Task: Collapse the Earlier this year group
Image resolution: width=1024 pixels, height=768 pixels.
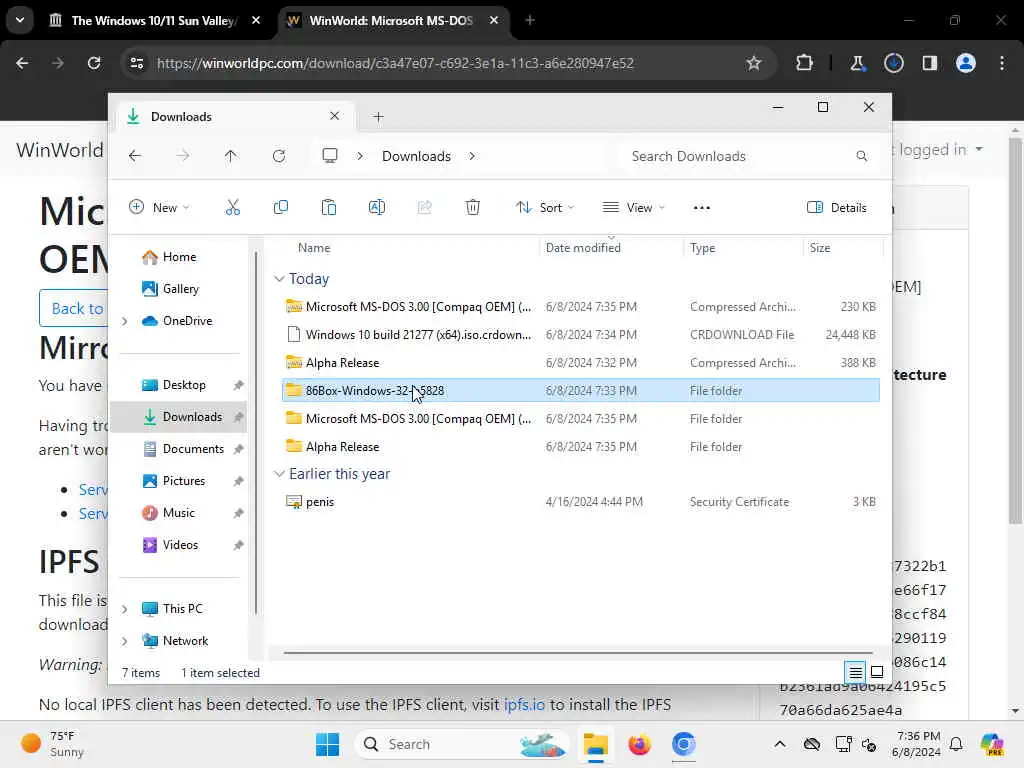Action: [280, 473]
